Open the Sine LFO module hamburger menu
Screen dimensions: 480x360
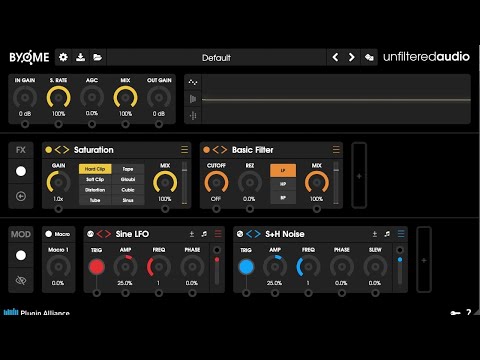pos(218,234)
